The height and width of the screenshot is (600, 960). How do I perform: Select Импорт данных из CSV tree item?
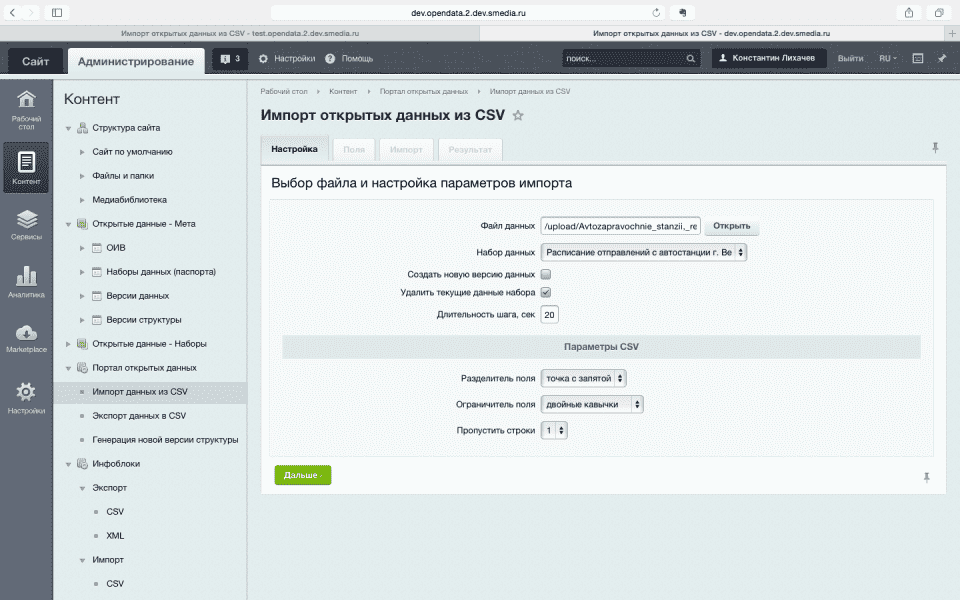point(140,392)
